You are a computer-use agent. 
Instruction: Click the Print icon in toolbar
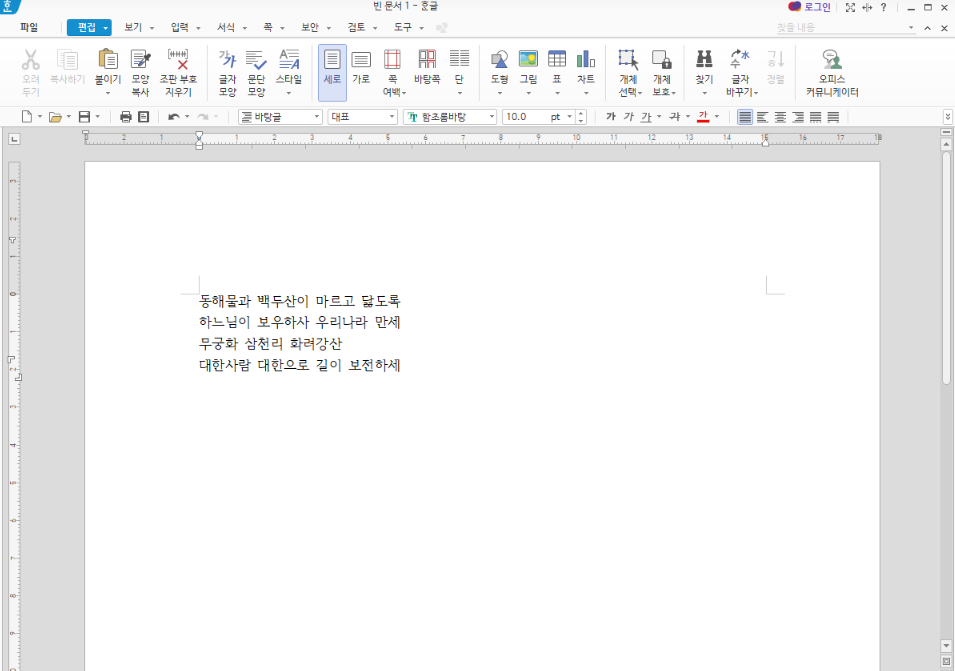[x=126, y=117]
